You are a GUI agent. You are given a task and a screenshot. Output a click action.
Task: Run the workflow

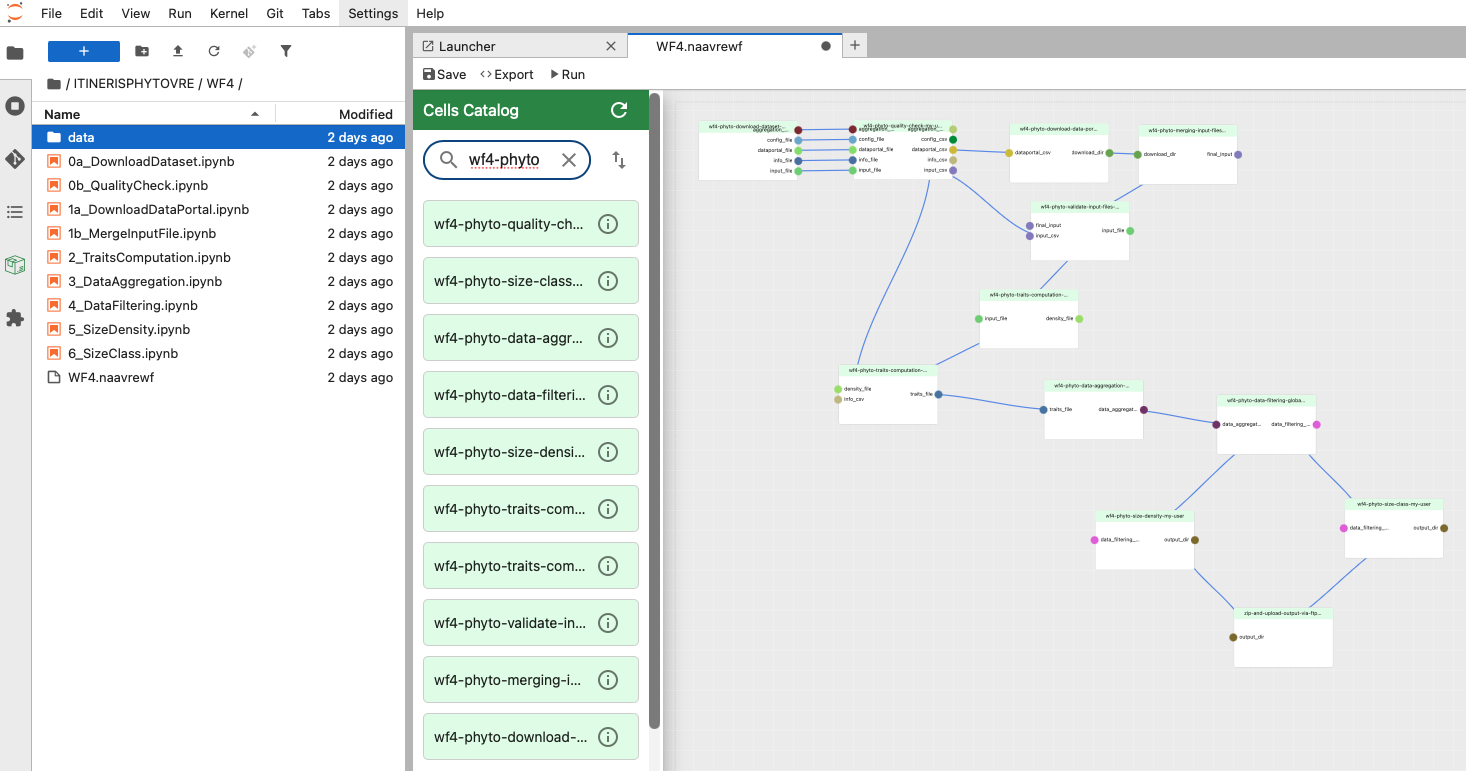[x=567, y=74]
